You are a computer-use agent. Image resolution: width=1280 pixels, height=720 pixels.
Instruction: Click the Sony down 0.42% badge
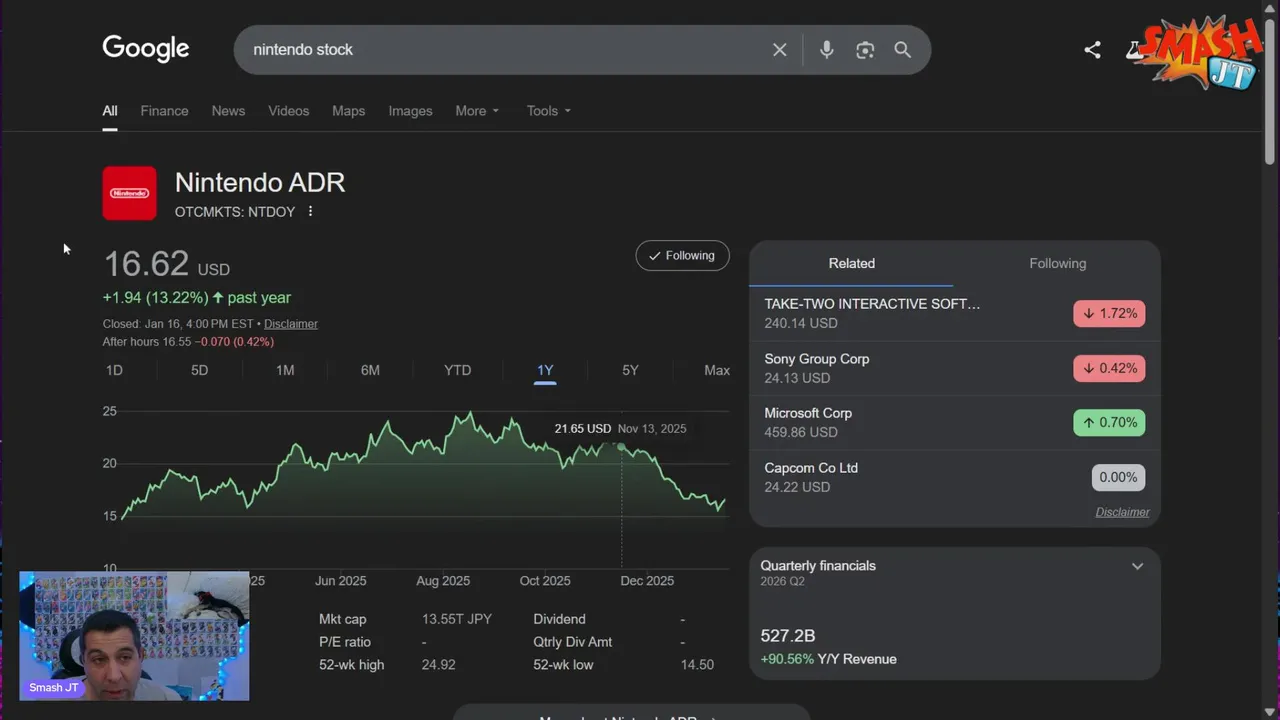click(1109, 368)
